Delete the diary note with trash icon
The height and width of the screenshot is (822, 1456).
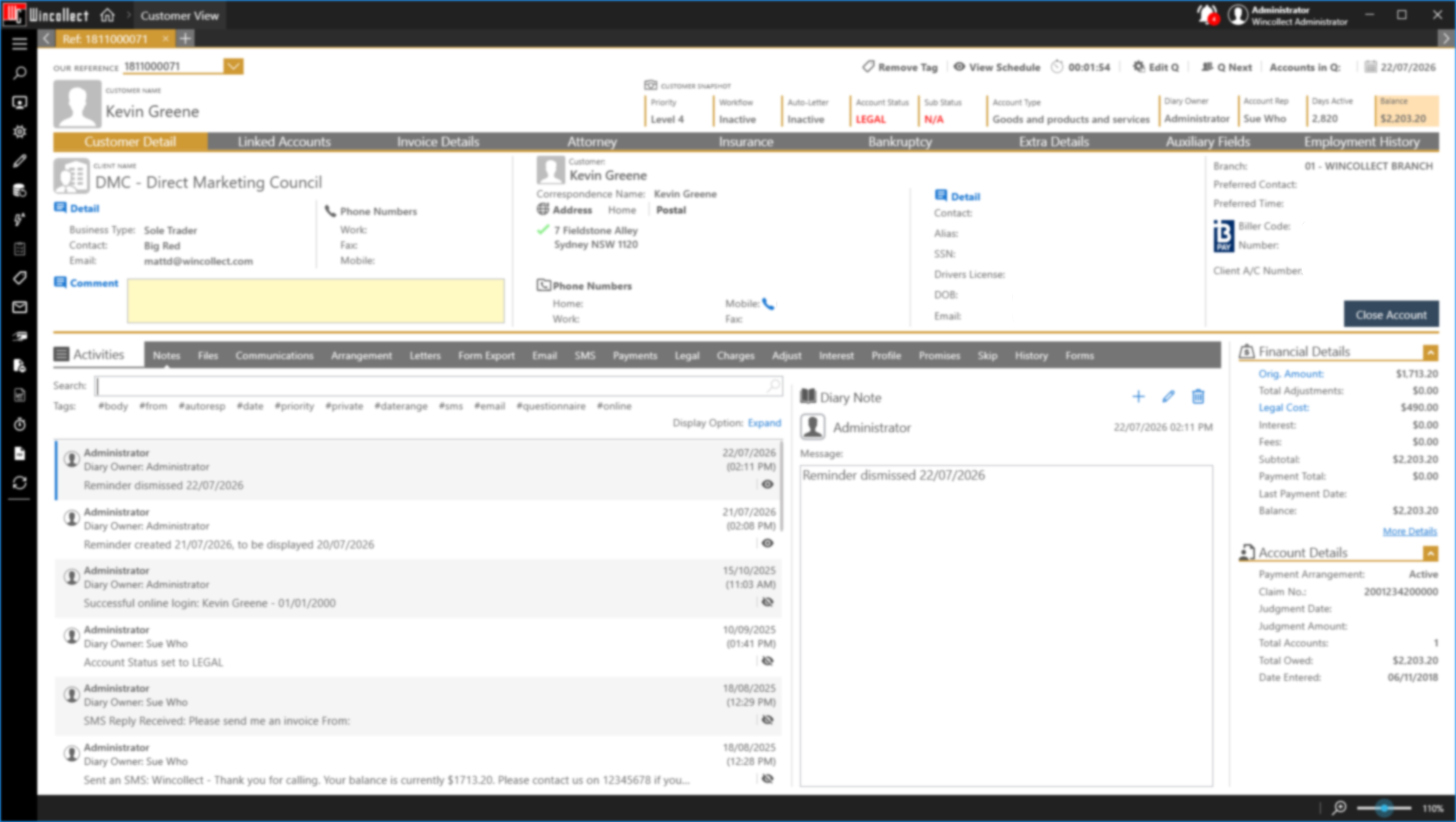(1198, 396)
